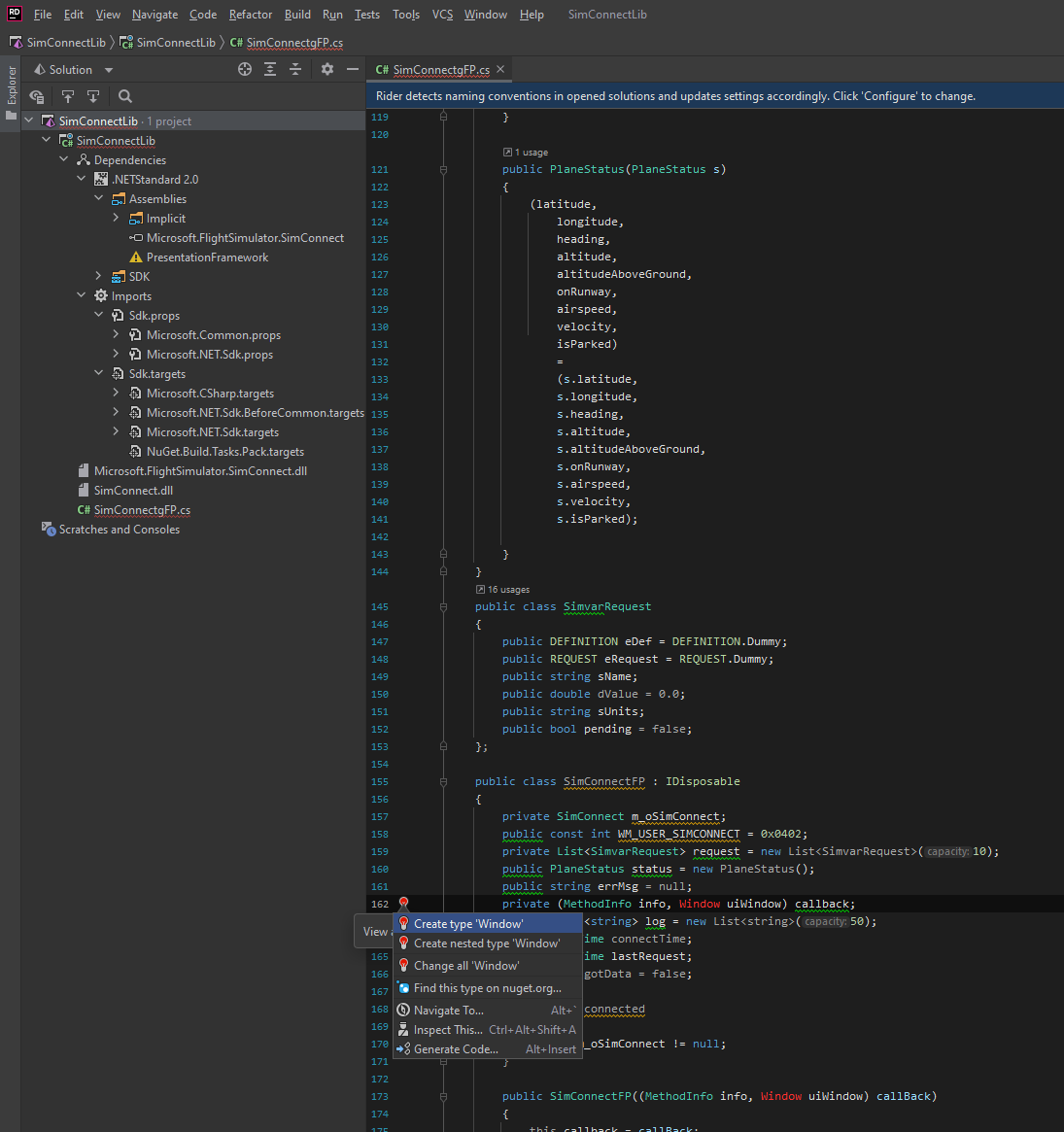
Task: Open the Solution view dropdown
Action: coord(108,70)
